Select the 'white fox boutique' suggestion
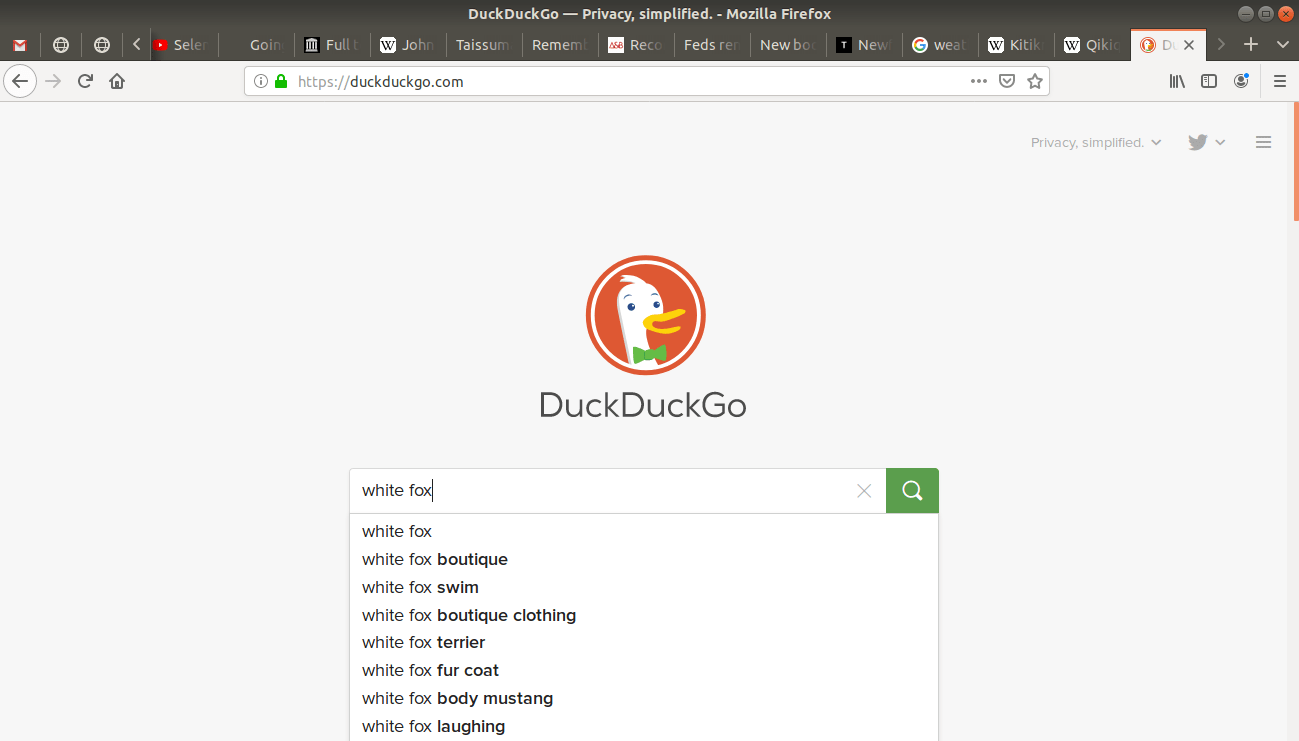1299x741 pixels. tap(644, 559)
